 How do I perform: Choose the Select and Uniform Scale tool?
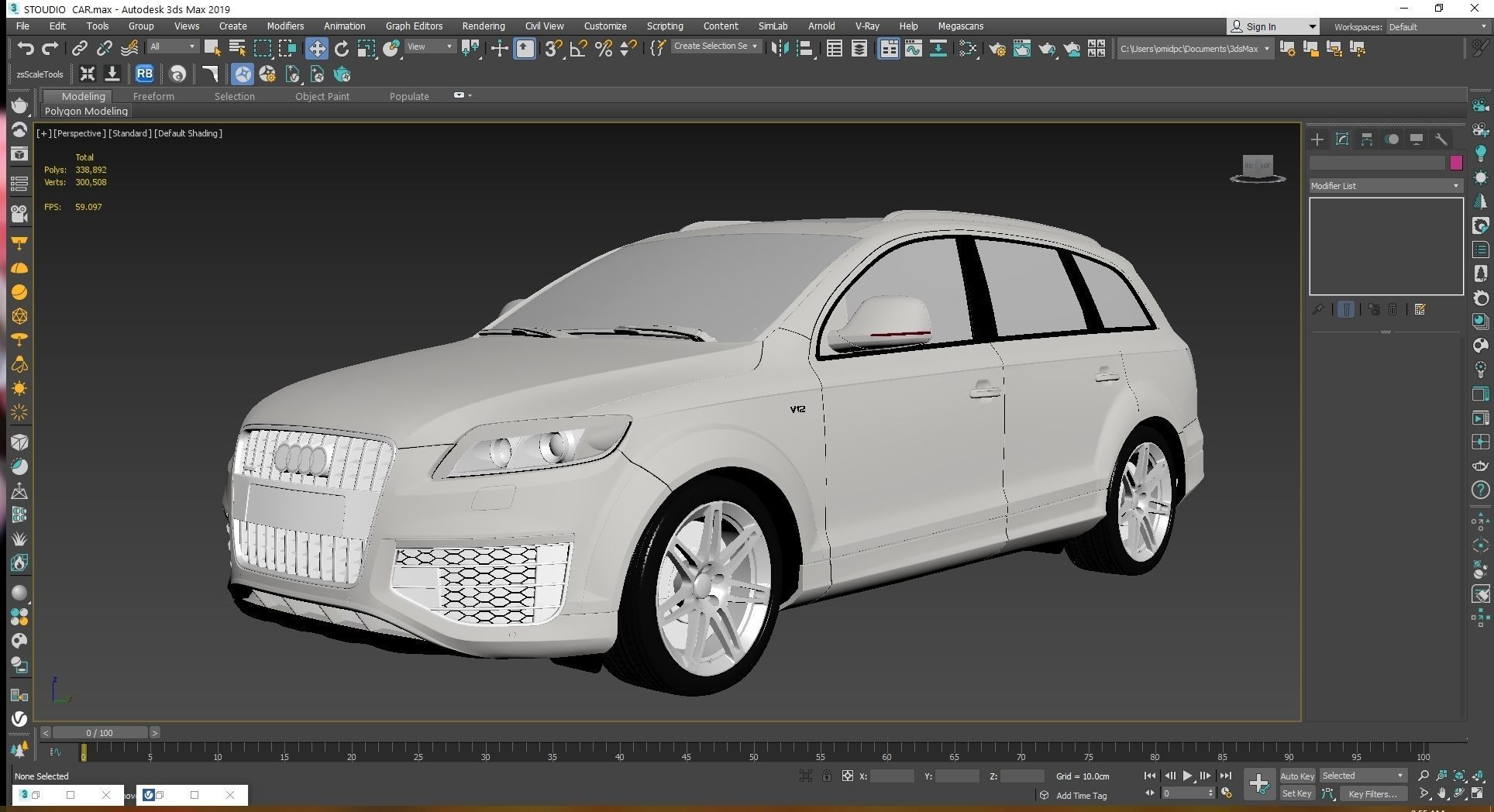click(x=367, y=49)
